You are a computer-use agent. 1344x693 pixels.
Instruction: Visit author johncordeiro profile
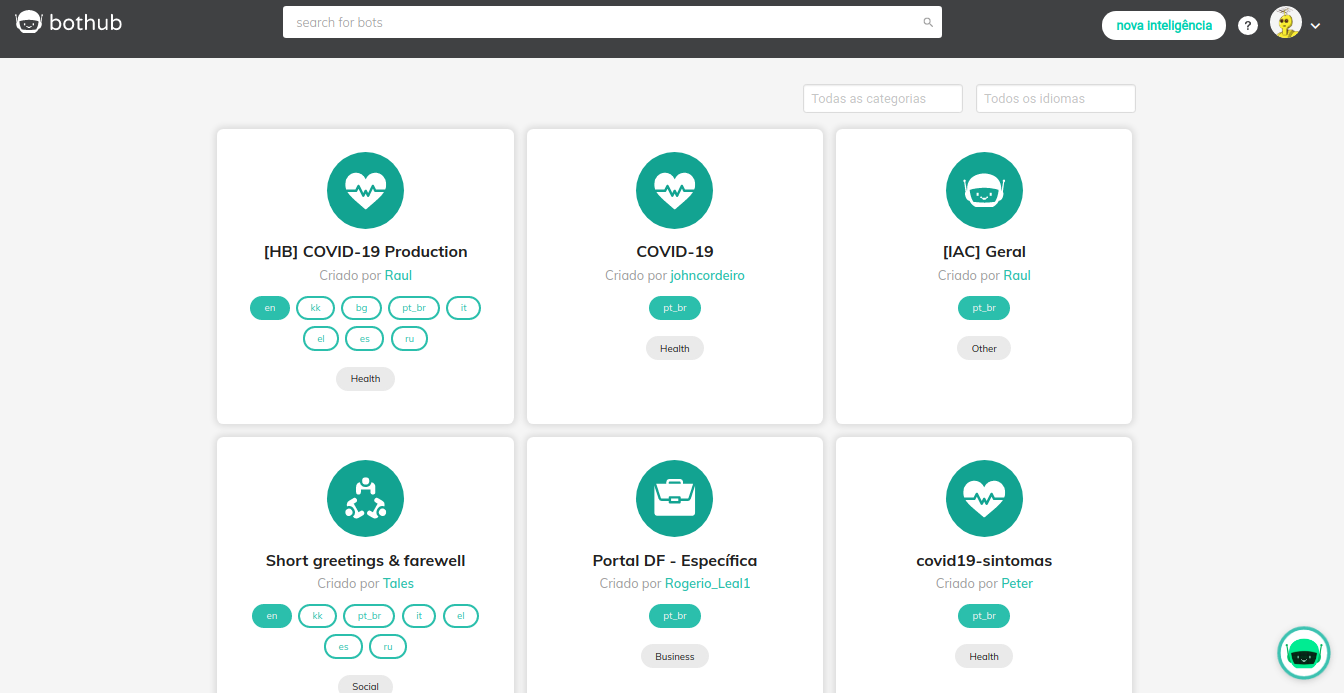[x=707, y=275]
